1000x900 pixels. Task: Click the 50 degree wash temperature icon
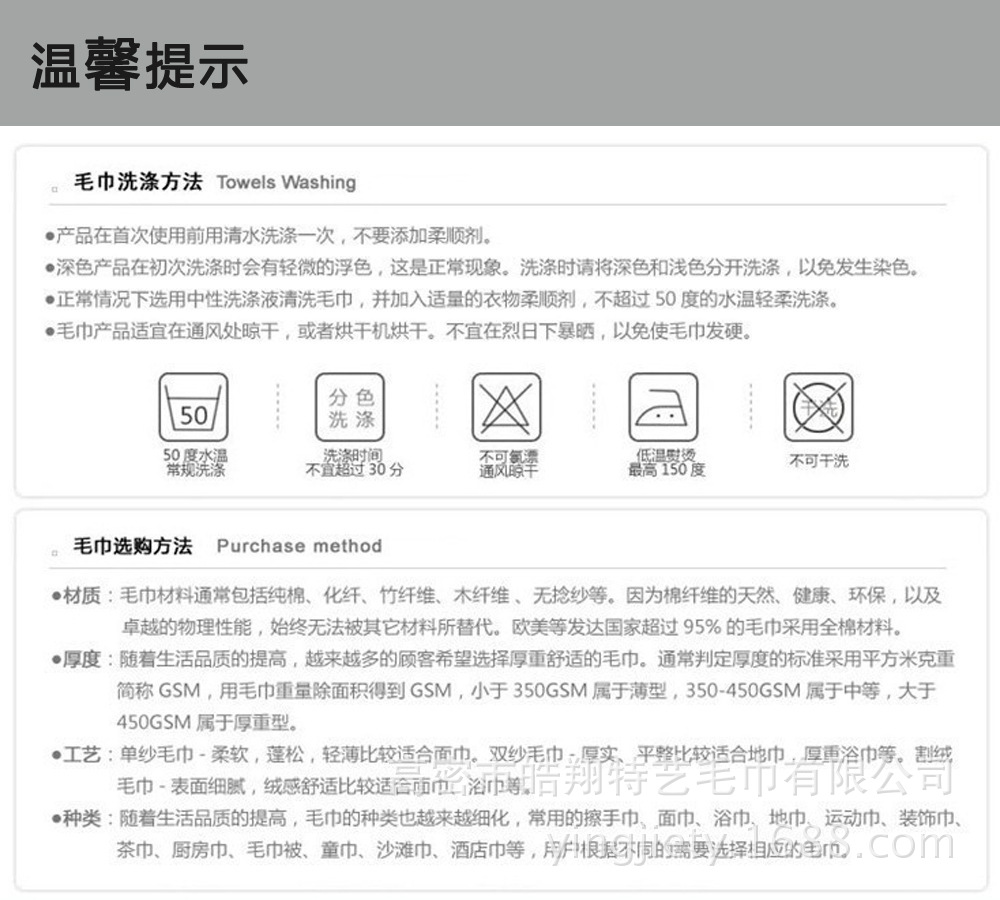193,408
